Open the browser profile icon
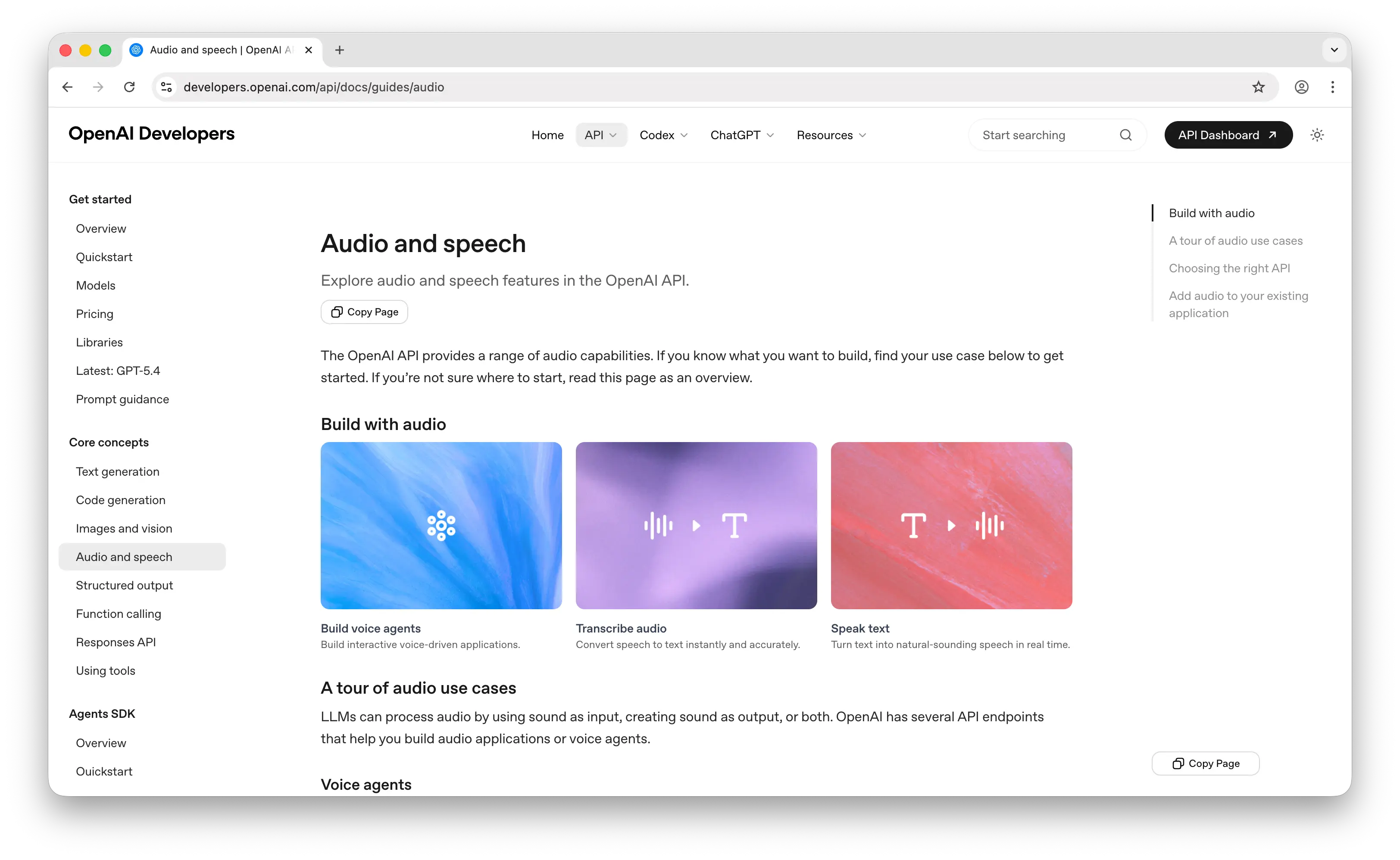1400x860 pixels. pos(1302,87)
